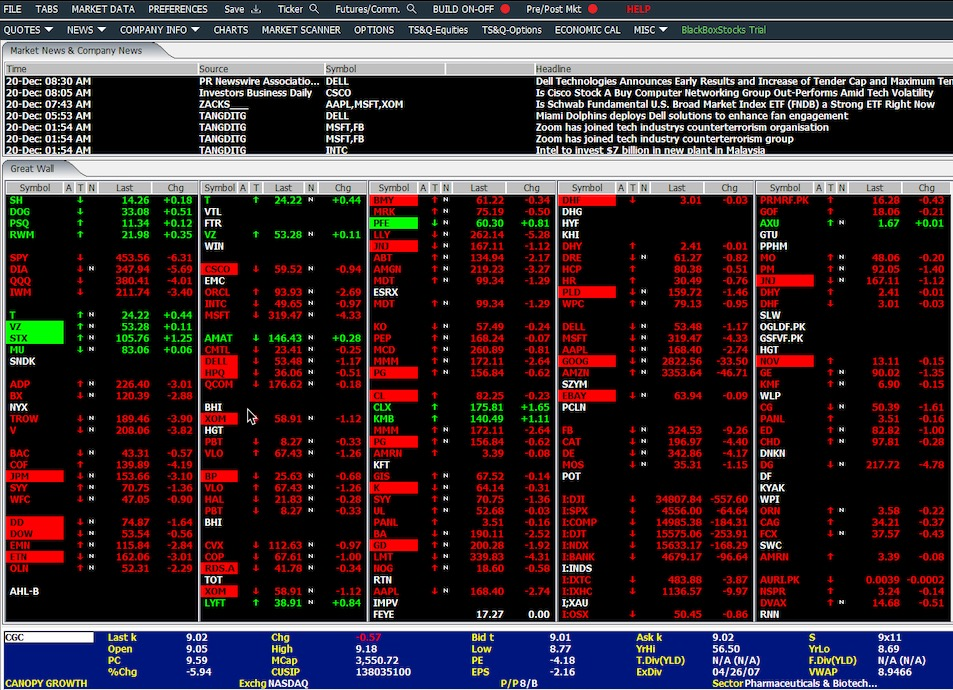Click the news N icon in DIA row
This screenshot has height=690, width=953.
click(91, 269)
